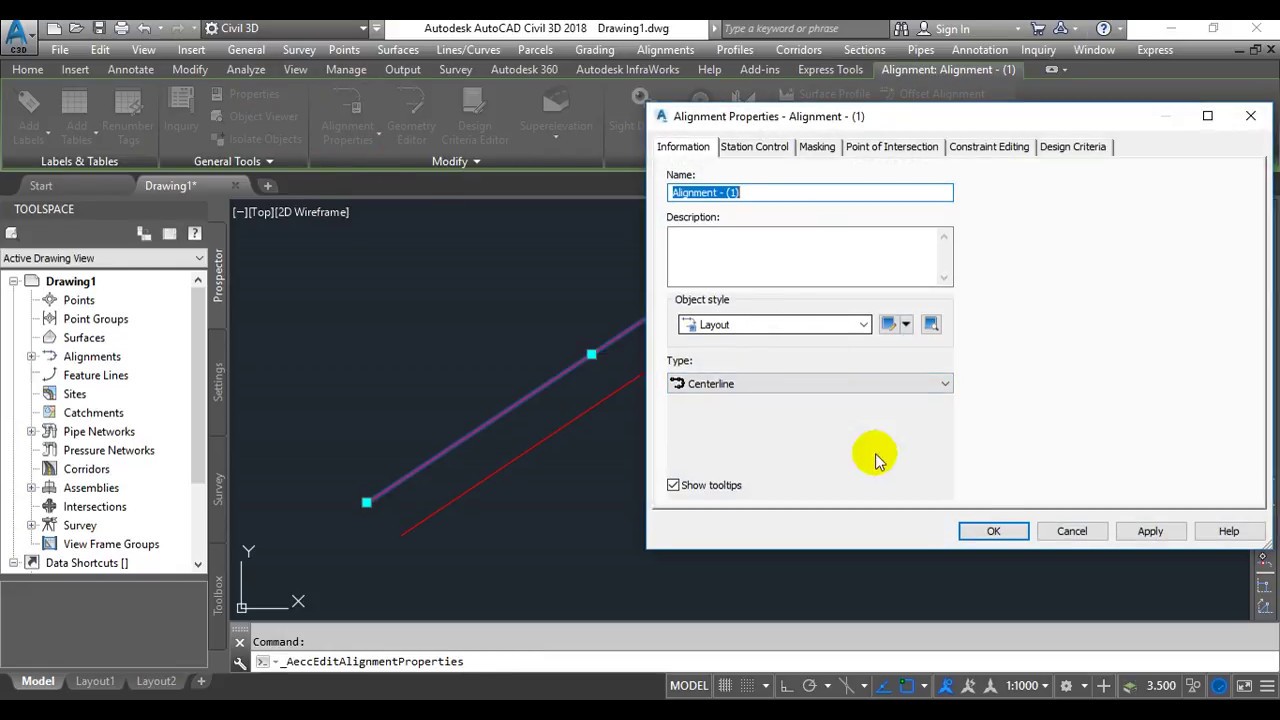Click the annotation monitor plus icon in status bar
1280x720 pixels.
point(1104,686)
